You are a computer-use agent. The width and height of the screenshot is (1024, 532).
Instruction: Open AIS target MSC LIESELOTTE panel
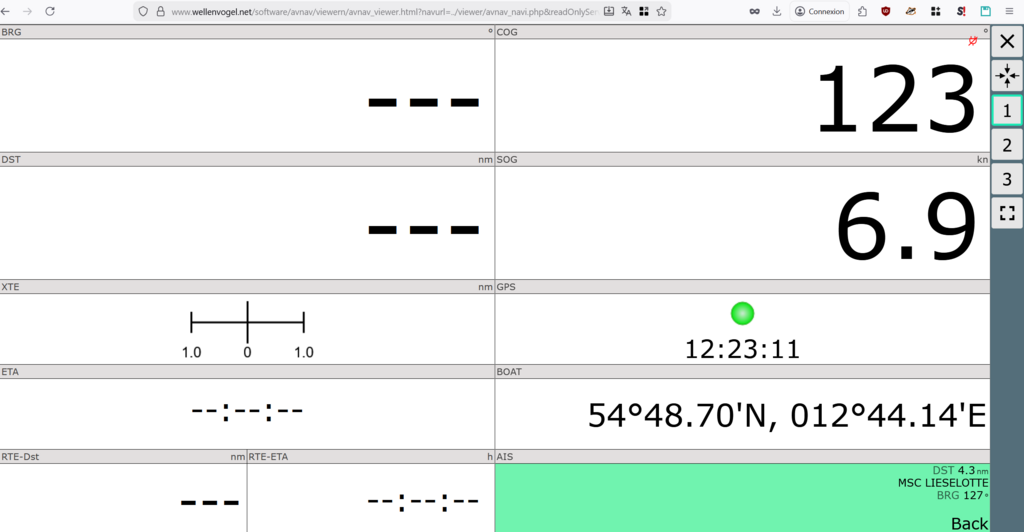(x=742, y=497)
